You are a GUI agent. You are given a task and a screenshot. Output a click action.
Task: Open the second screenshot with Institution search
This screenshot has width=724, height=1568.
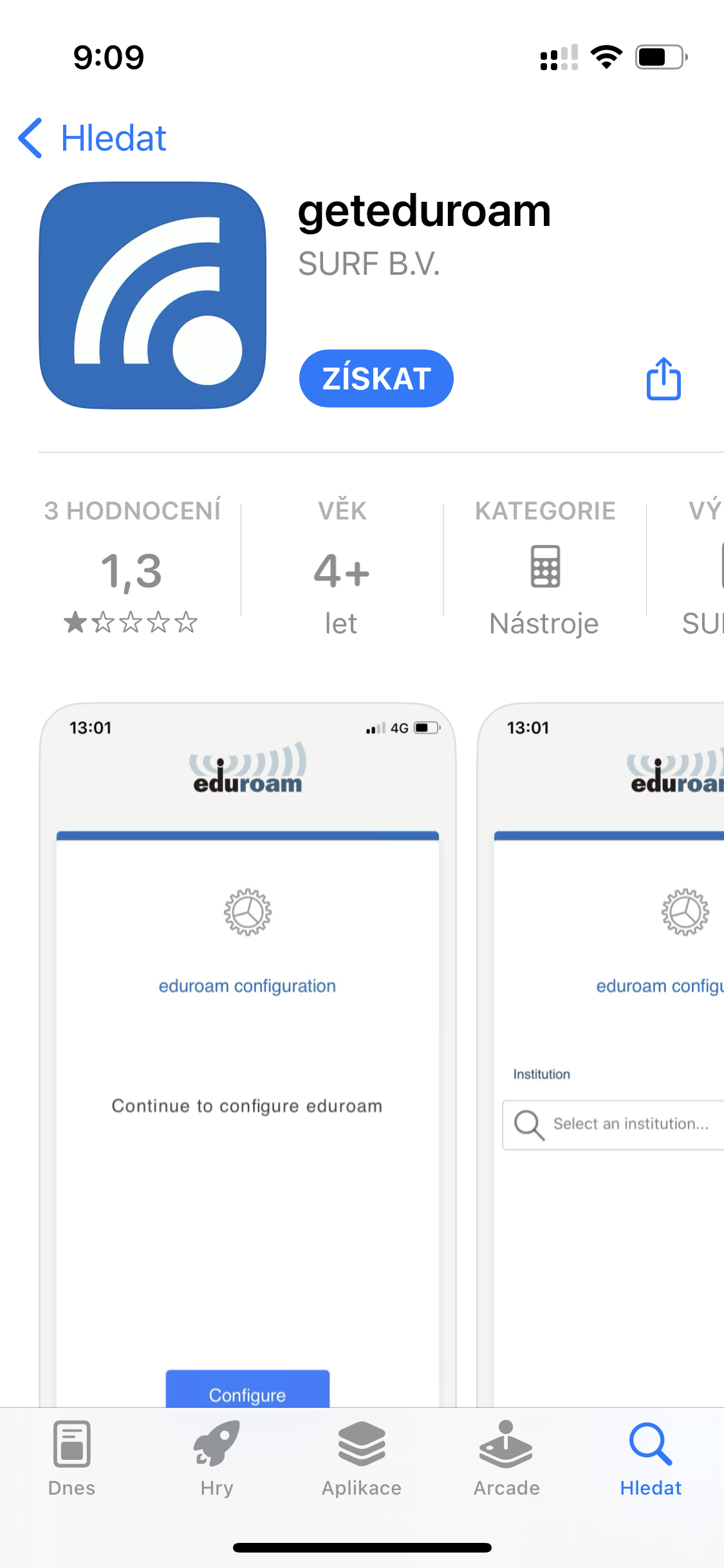pos(601,1054)
